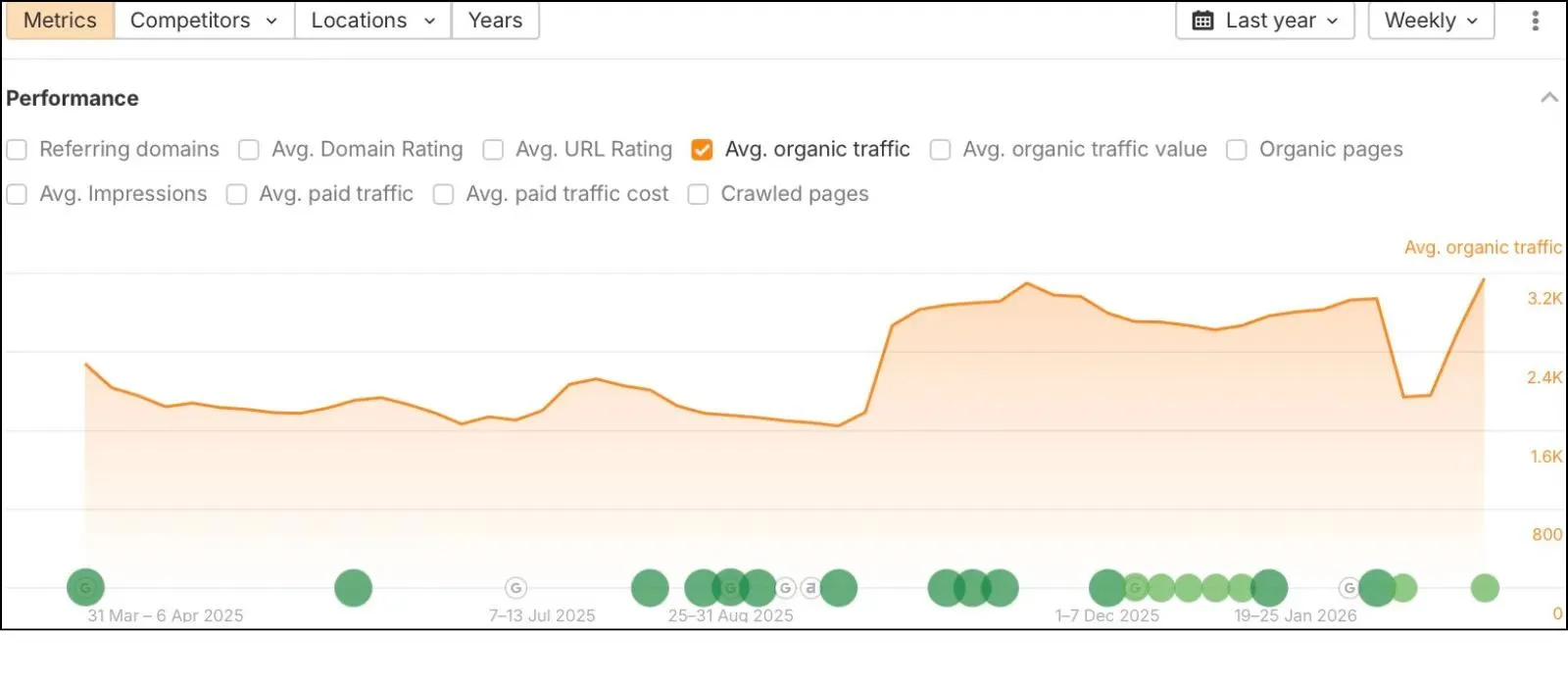Collapse the Performance section chevron
The width and height of the screenshot is (1568, 686).
[1549, 97]
